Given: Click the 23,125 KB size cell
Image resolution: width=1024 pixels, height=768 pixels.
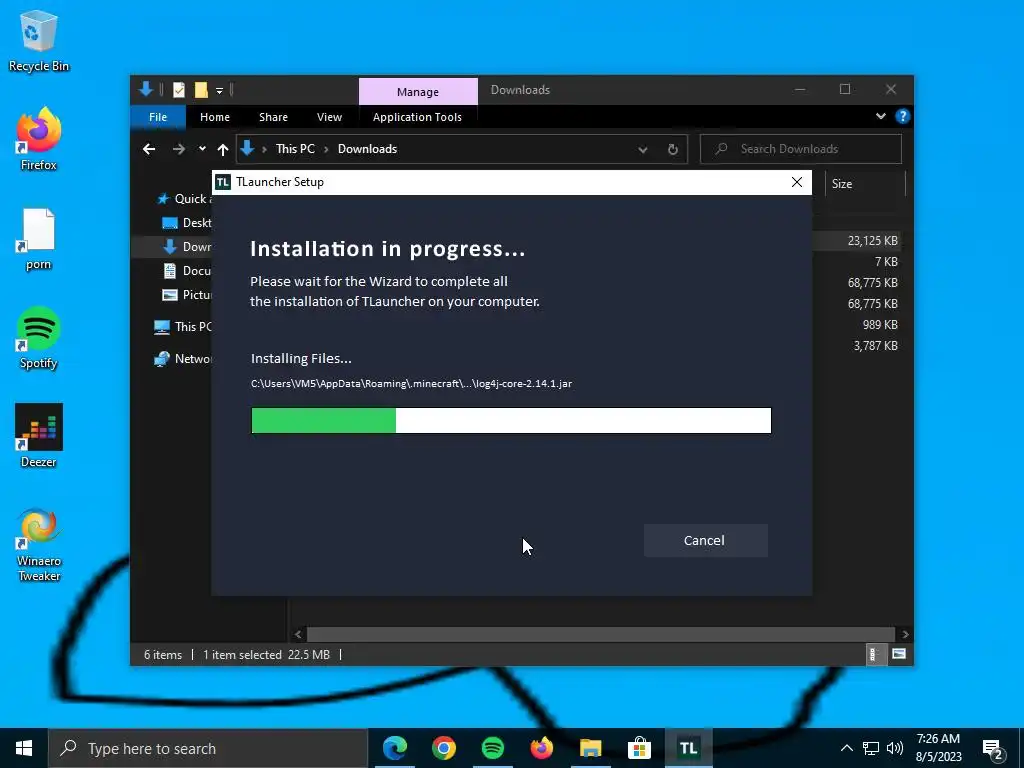Looking at the screenshot, I should point(872,241).
